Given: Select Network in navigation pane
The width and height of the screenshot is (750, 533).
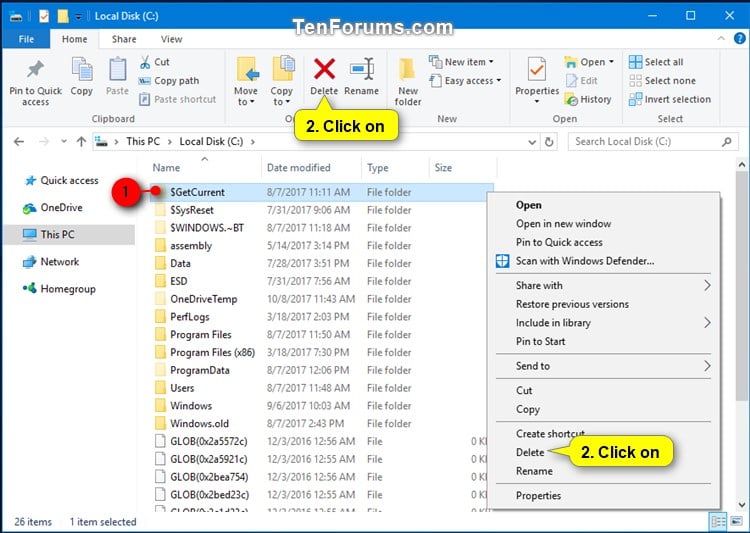Looking at the screenshot, I should coord(51,262).
